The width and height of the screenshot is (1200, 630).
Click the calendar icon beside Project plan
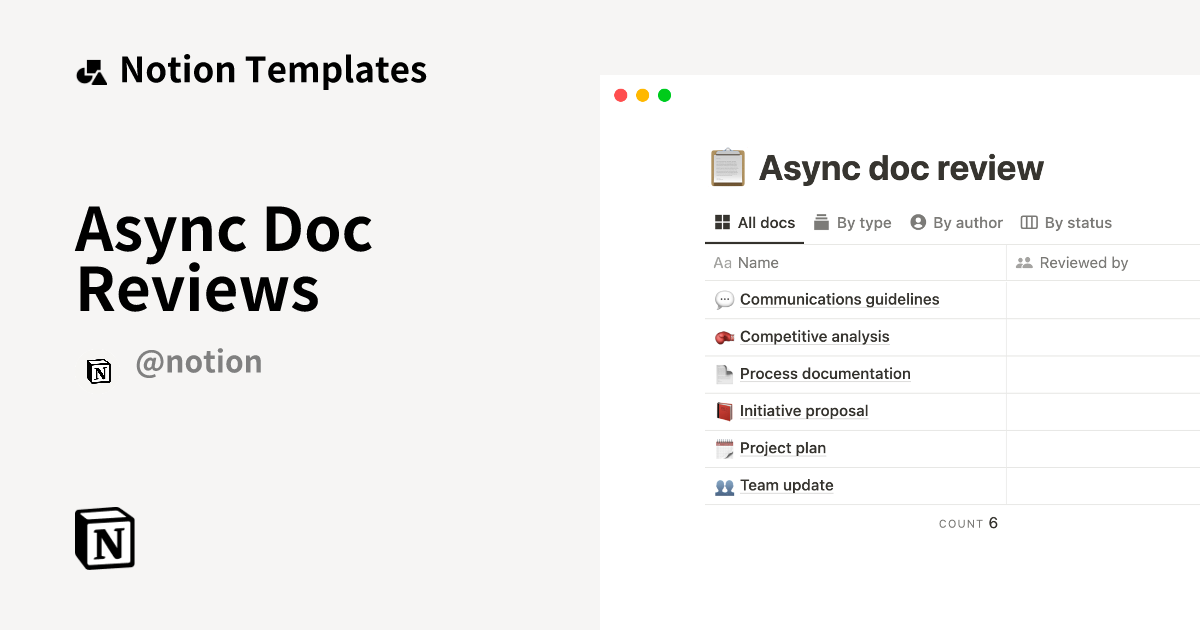(723, 448)
